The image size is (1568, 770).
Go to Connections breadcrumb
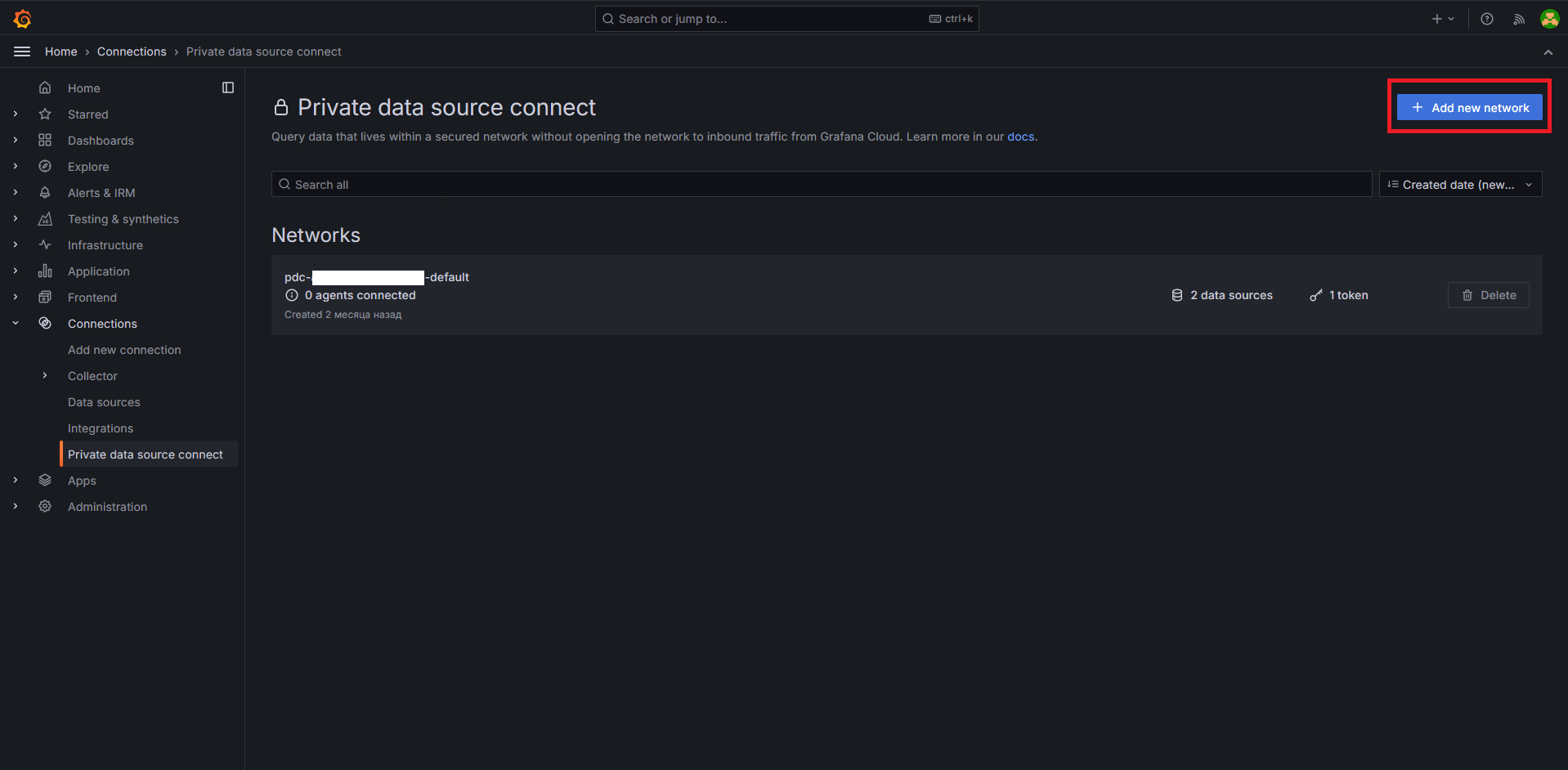132,51
